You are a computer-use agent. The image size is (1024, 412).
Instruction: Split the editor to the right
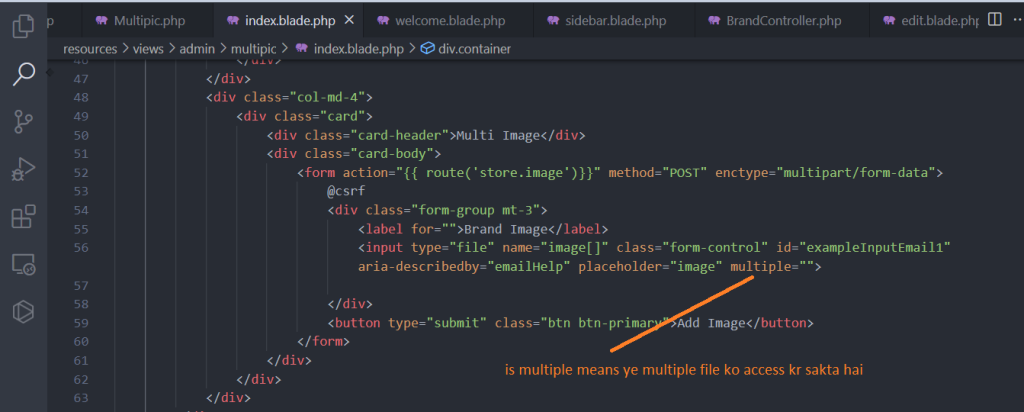(x=993, y=19)
